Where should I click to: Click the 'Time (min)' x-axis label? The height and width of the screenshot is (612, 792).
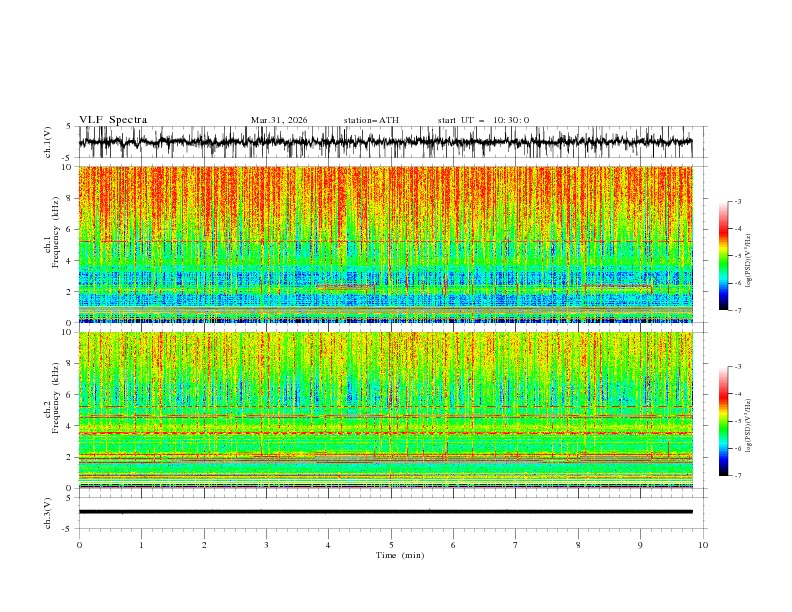(x=400, y=555)
